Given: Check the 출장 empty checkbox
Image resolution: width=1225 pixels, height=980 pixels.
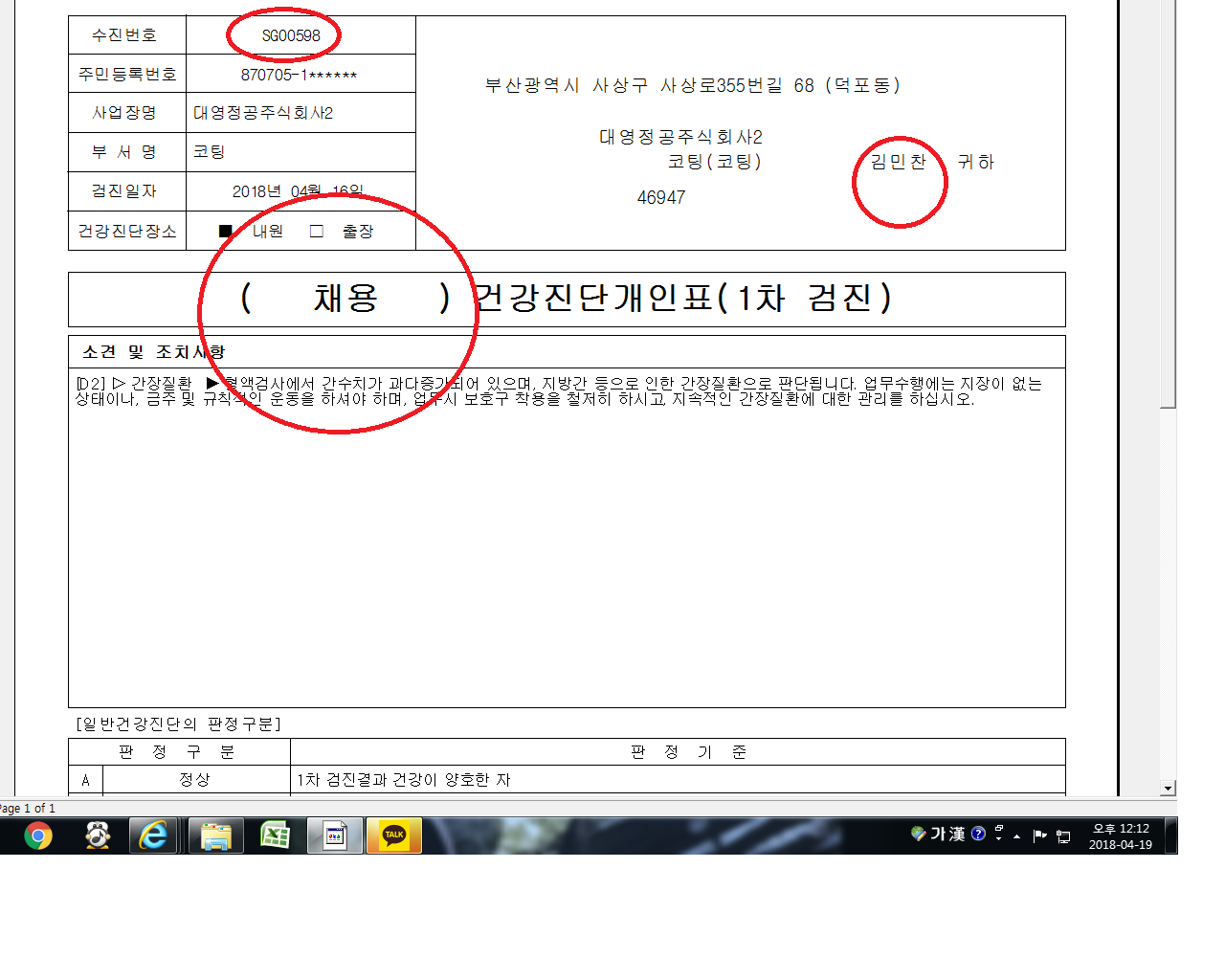Looking at the screenshot, I should point(317,231).
